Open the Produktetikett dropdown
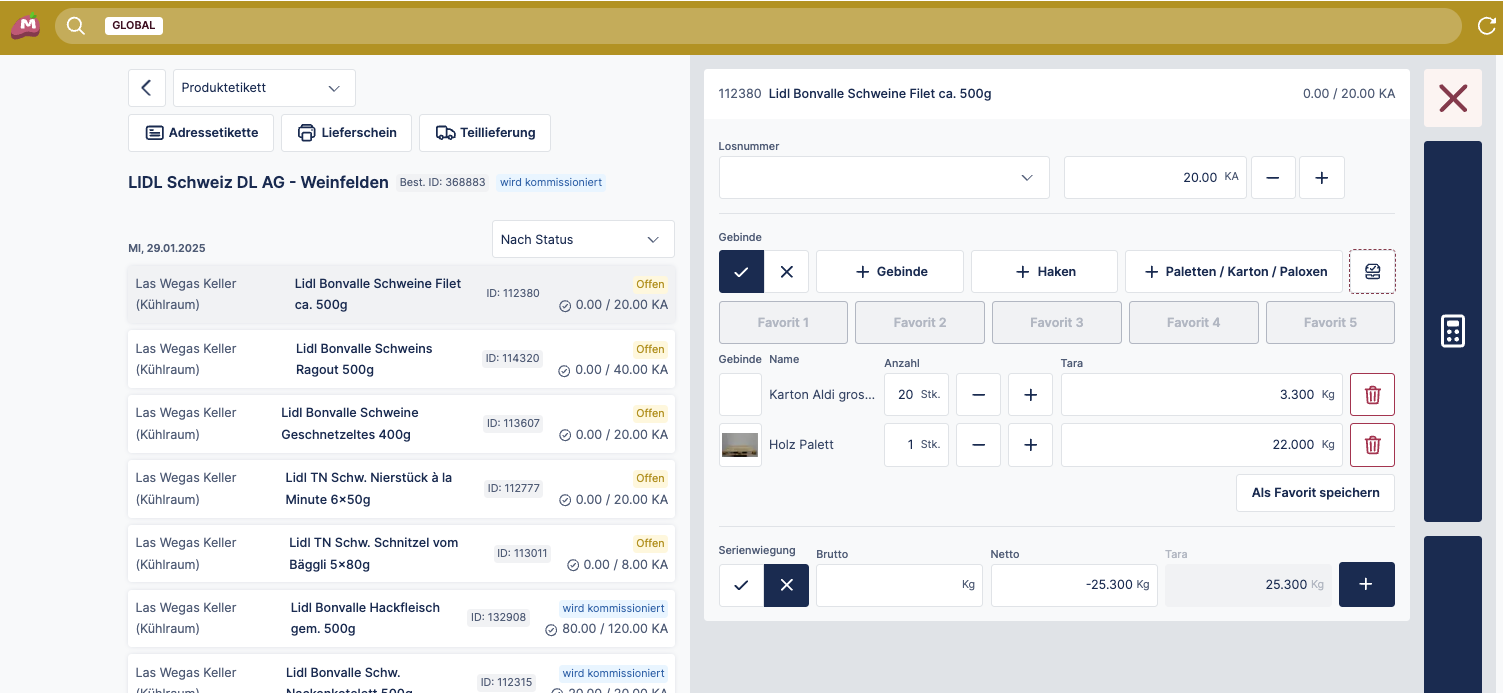Viewport: 1503px width, 693px height. pyautogui.click(x=264, y=88)
